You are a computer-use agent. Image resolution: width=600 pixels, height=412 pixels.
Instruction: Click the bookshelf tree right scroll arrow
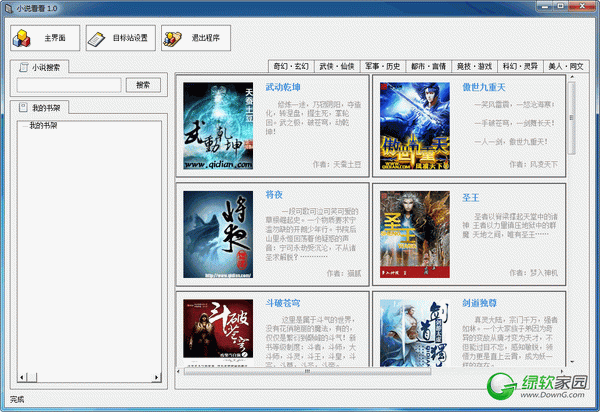pyautogui.click(x=156, y=378)
